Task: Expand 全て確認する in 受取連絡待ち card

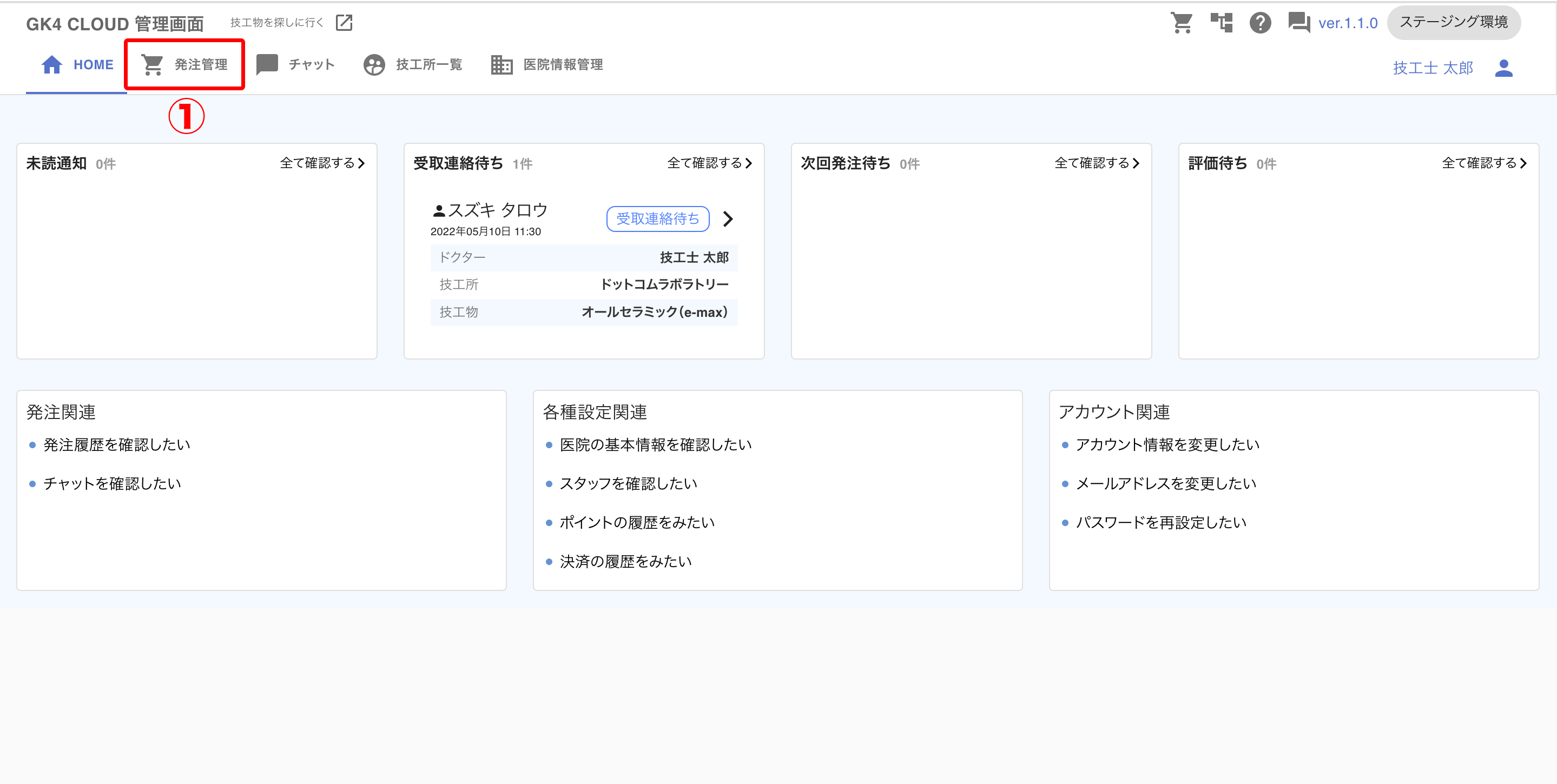Action: (710, 163)
